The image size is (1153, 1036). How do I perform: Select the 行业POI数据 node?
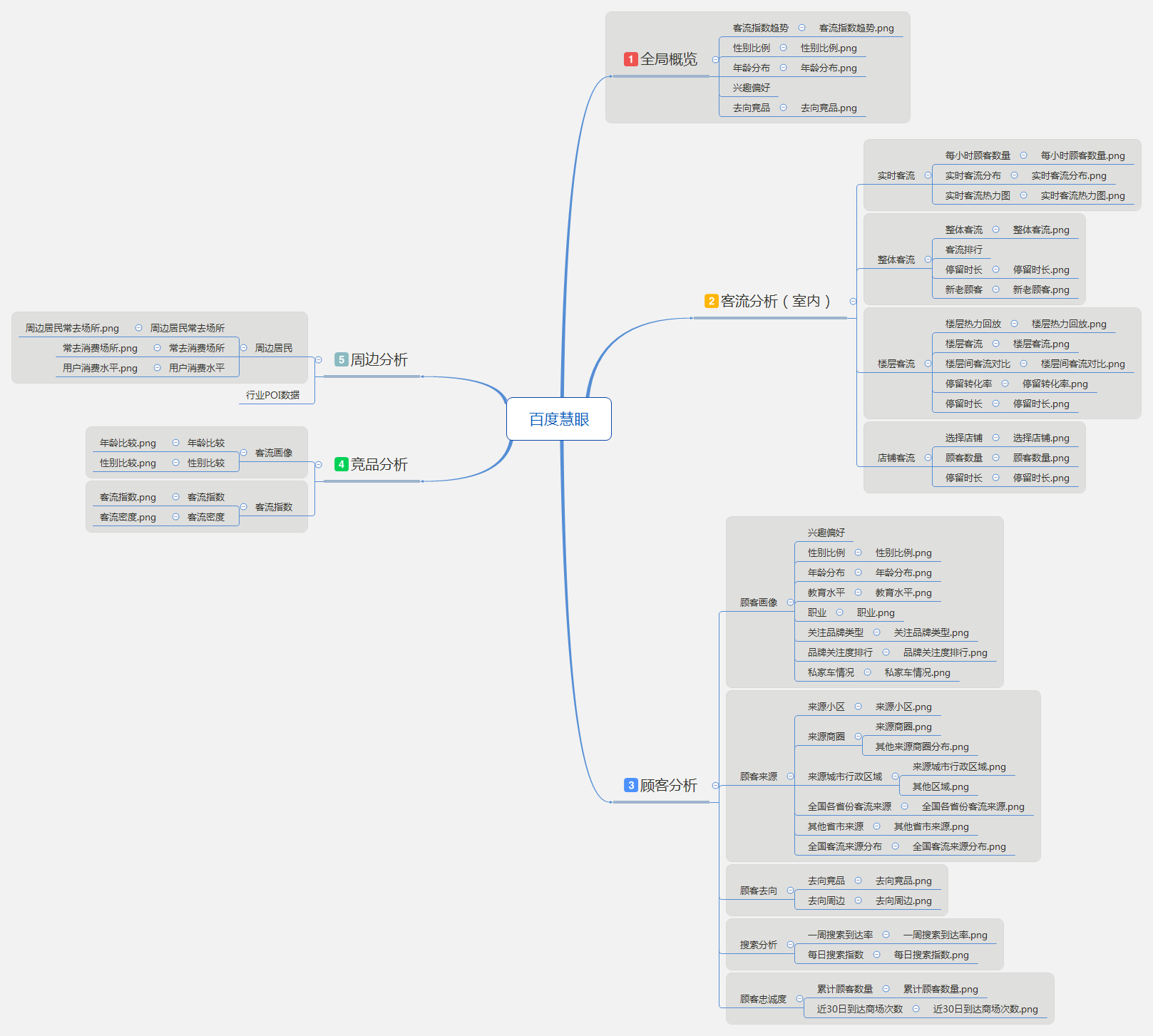coord(272,395)
